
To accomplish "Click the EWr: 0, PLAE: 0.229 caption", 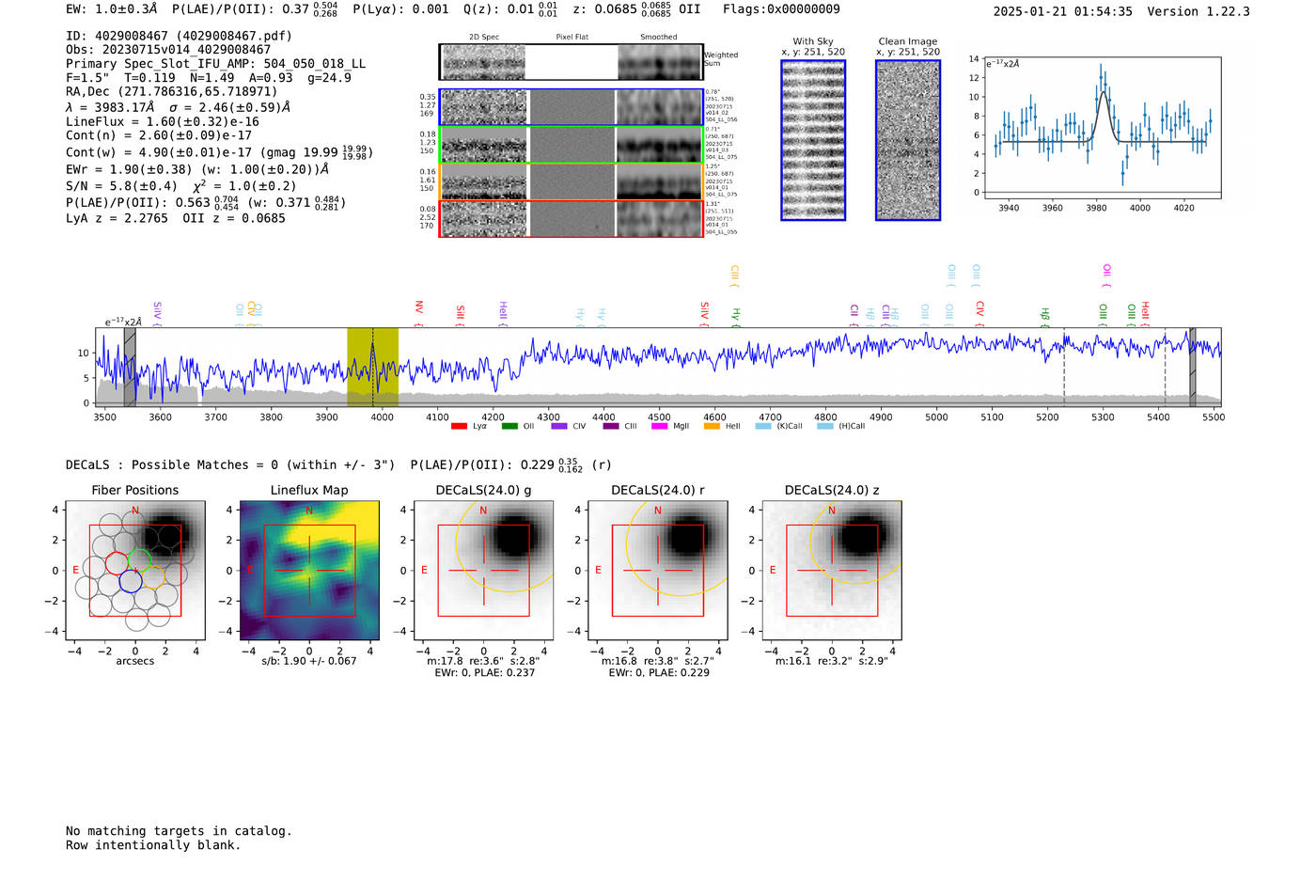I will [x=658, y=672].
